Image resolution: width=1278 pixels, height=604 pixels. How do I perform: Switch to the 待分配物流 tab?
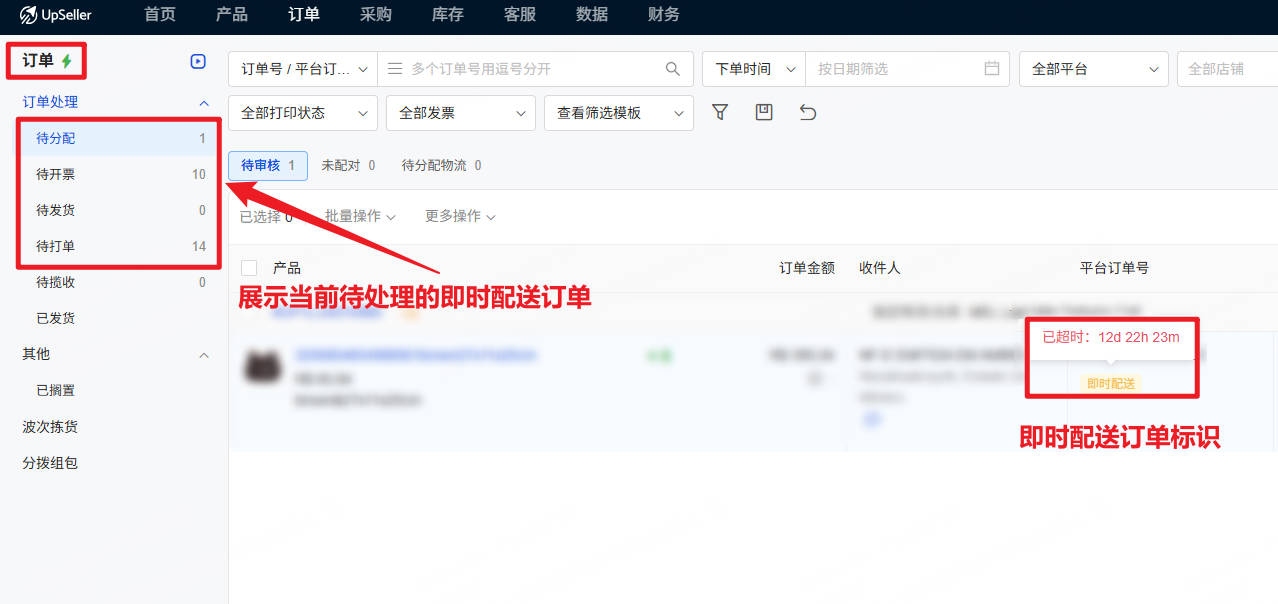point(441,165)
